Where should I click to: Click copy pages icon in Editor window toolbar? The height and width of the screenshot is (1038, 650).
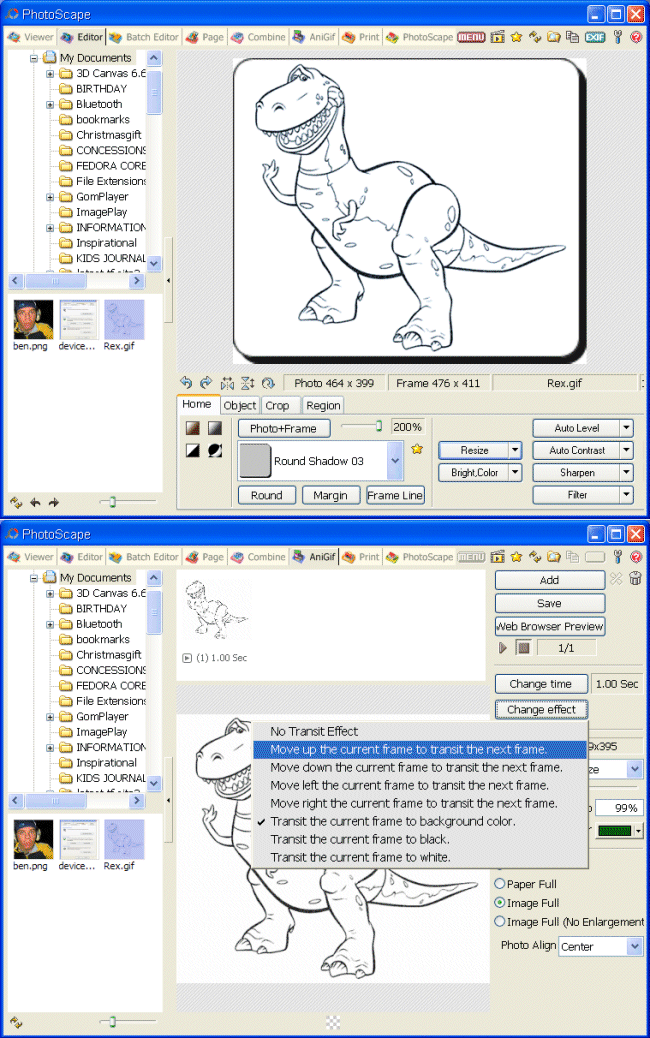pos(573,37)
